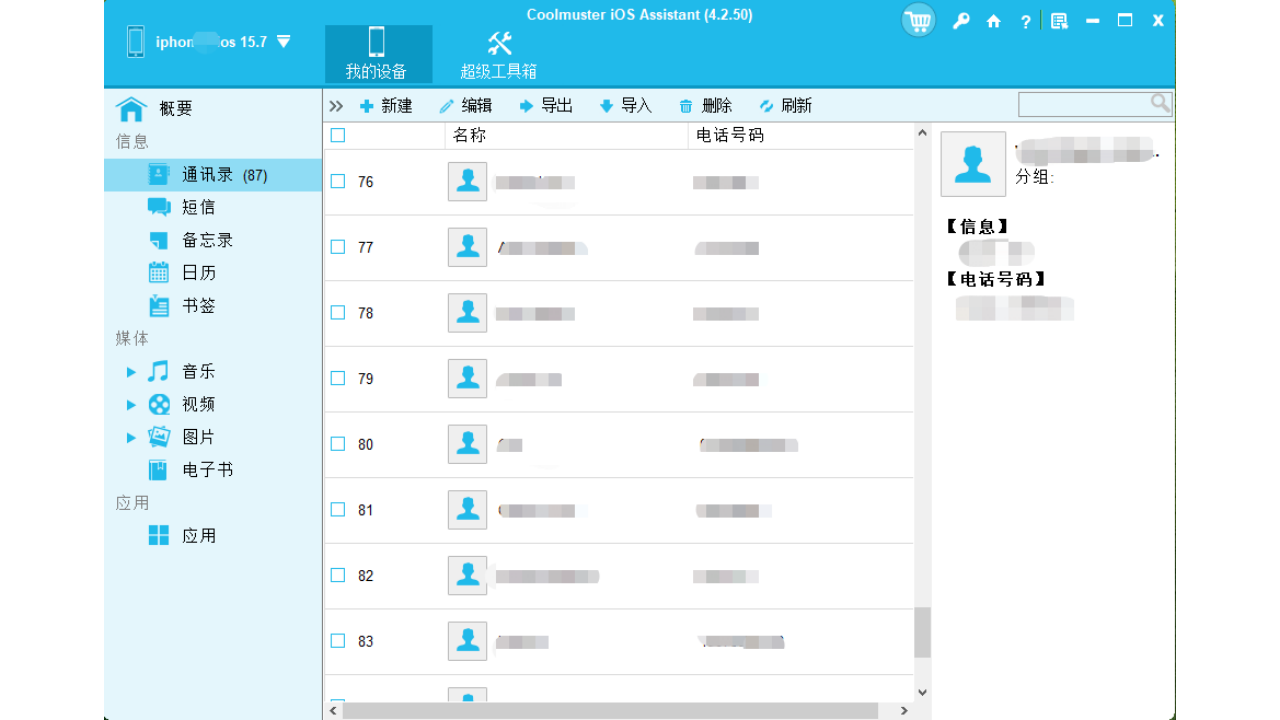Switch to the 超级工具箱 toolbox tab
1280x720 pixels.
[499, 54]
